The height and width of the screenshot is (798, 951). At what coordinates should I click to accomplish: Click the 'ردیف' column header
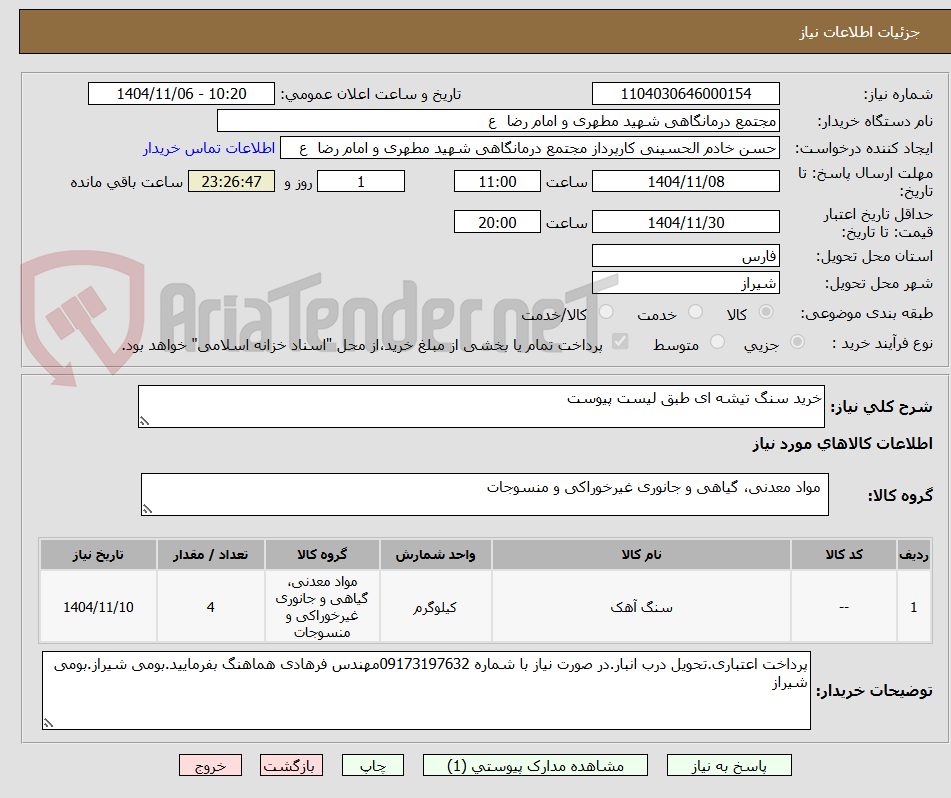point(914,555)
